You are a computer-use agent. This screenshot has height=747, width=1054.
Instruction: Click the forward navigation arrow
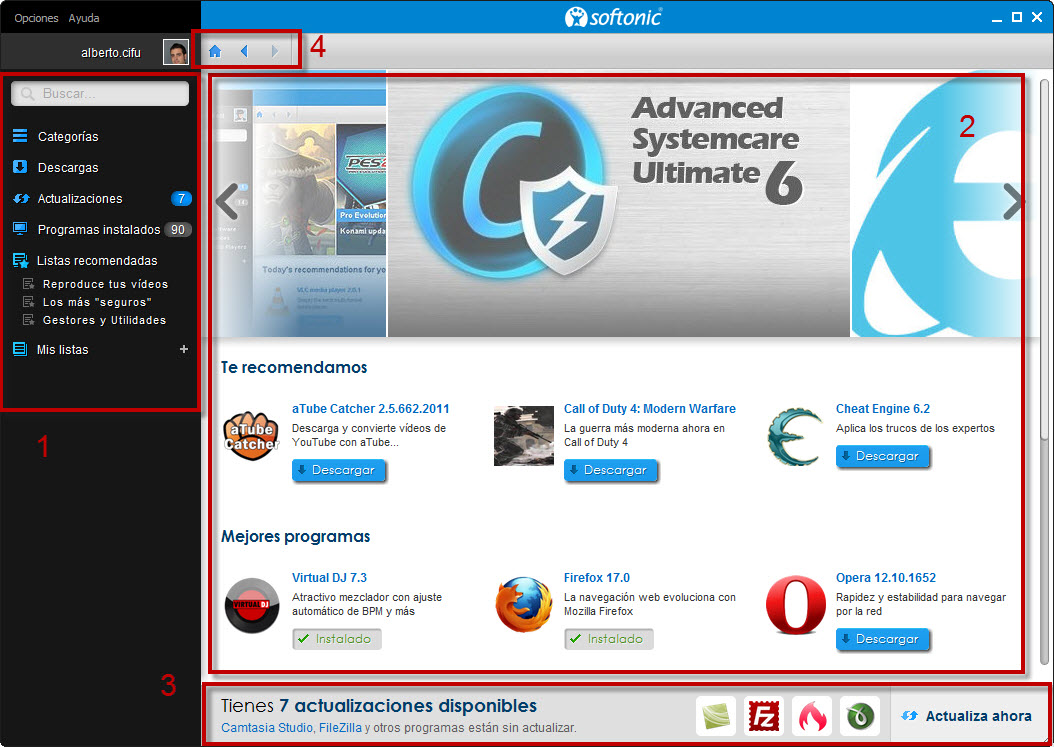[x=275, y=50]
